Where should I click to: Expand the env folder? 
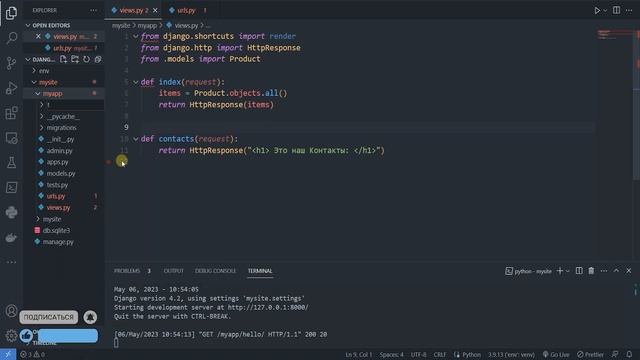click(34, 71)
